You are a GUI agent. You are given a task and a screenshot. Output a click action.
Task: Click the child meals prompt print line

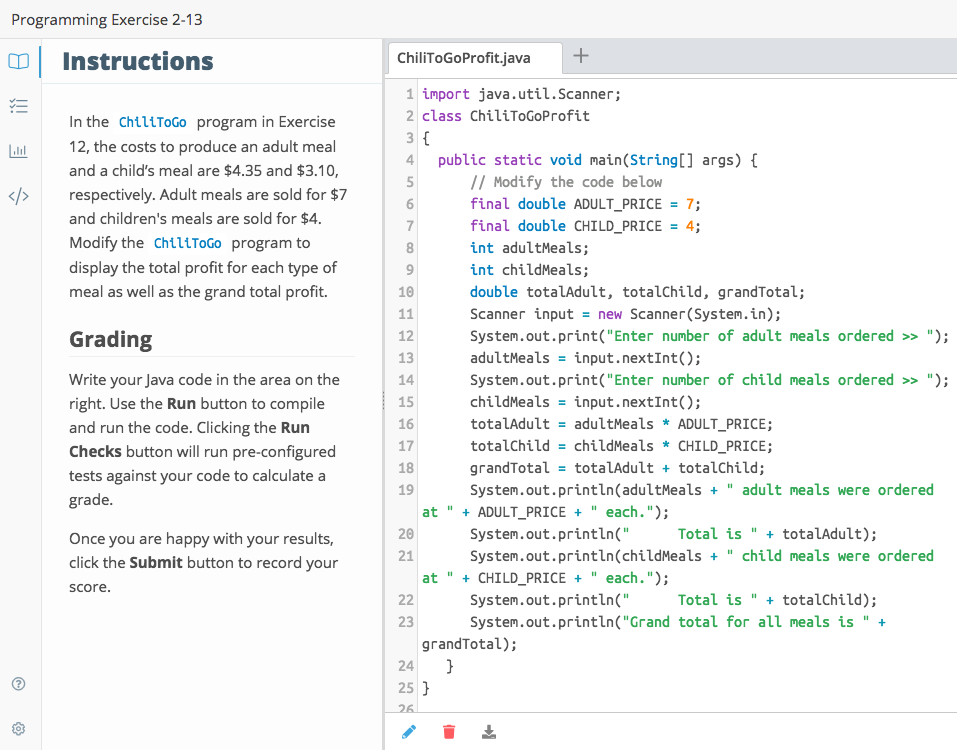point(709,380)
